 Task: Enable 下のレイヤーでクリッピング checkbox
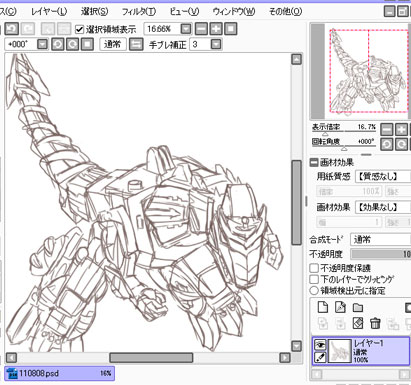(x=314, y=279)
